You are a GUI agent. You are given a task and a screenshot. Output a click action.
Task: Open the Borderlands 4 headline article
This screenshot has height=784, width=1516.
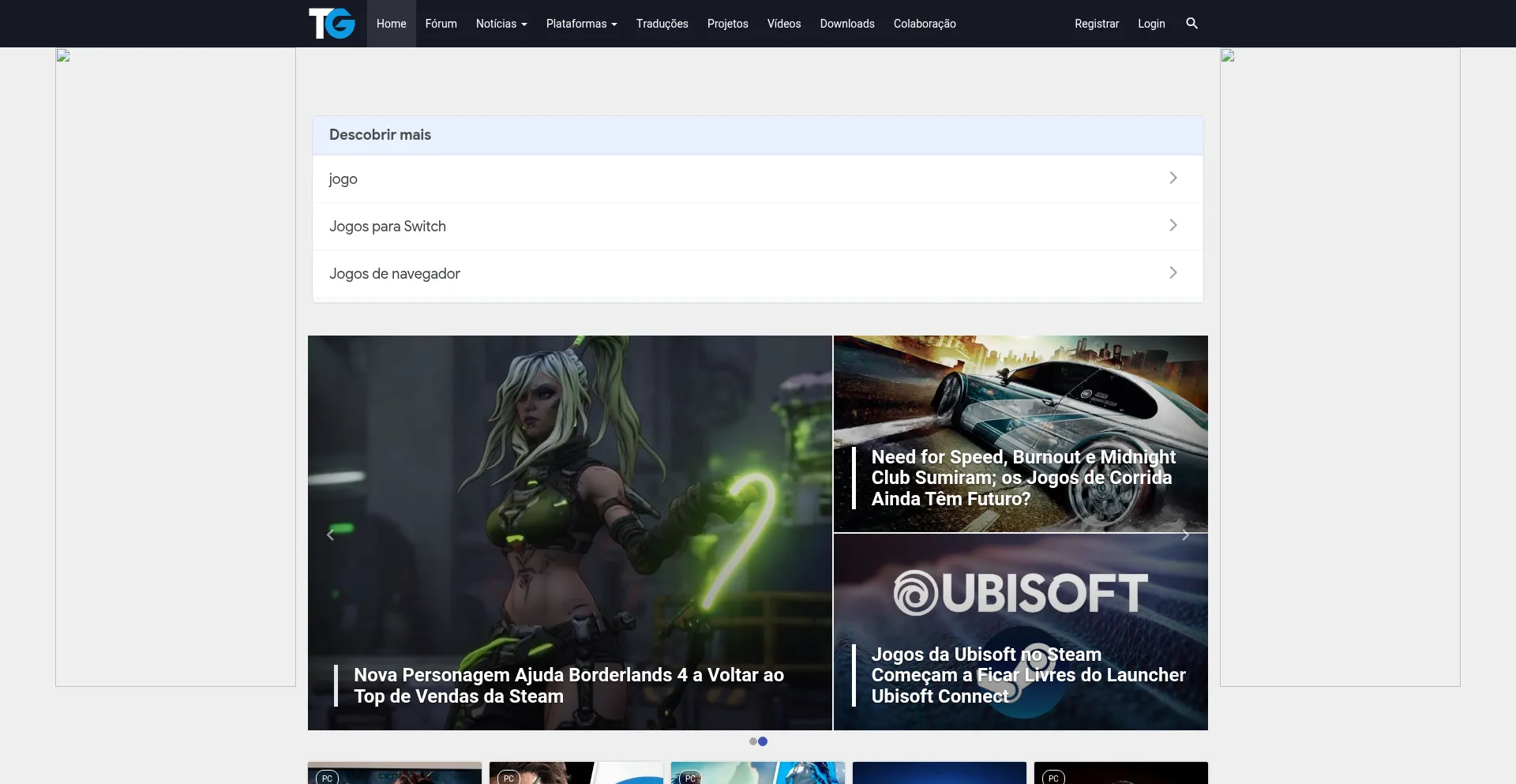point(568,685)
